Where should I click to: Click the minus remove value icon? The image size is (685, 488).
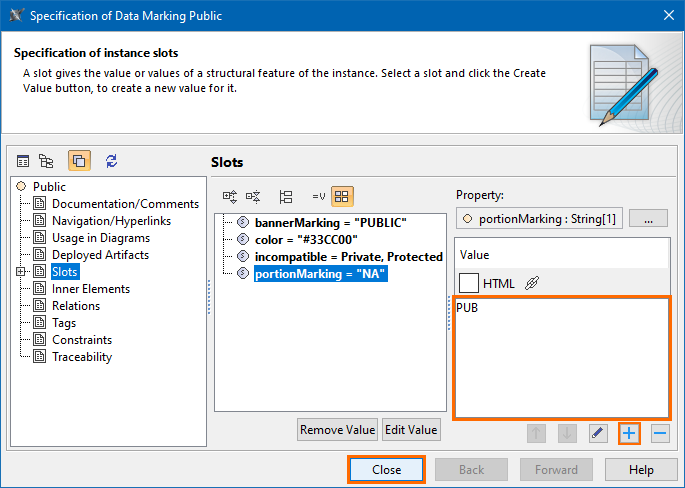tap(659, 433)
